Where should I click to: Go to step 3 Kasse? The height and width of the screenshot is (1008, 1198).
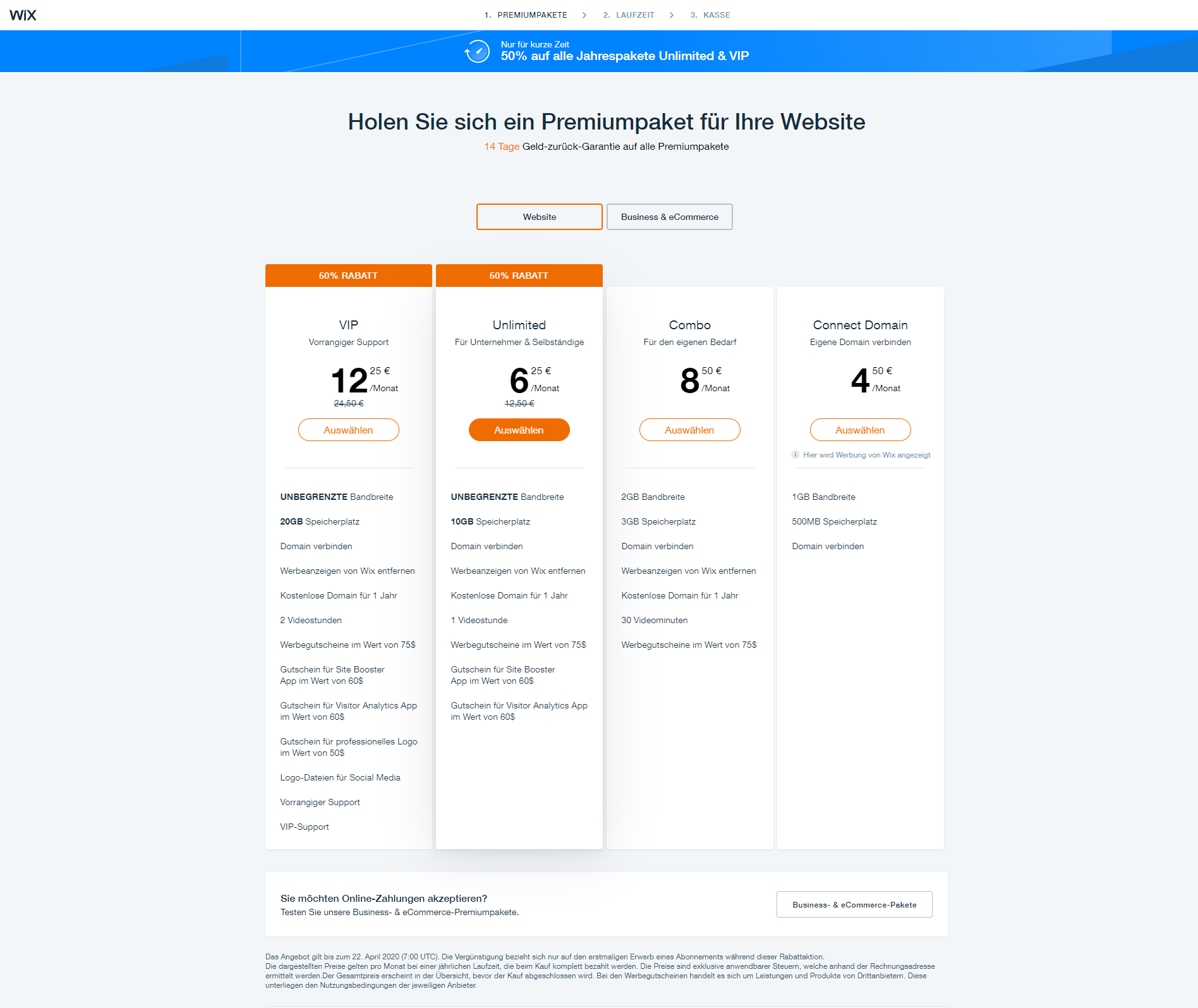tap(710, 15)
